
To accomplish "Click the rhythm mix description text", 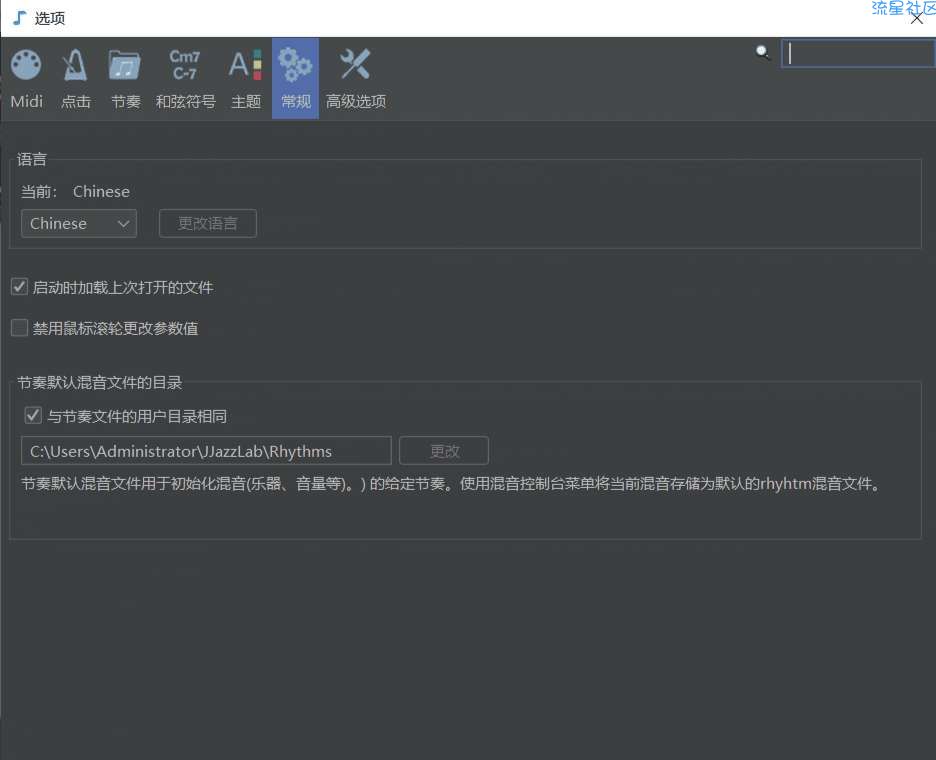I will tap(451, 484).
